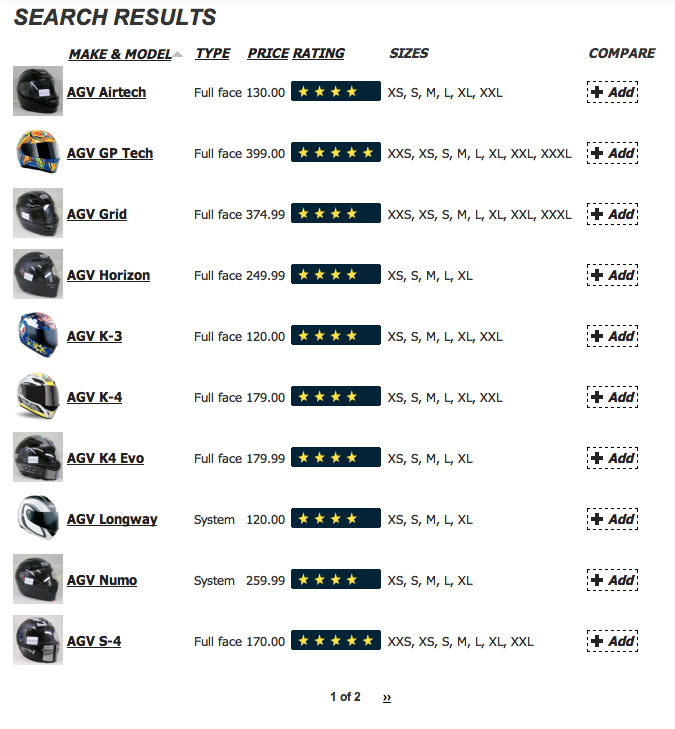
Task: Add AGV Airtech to compare list
Action: pos(612,92)
